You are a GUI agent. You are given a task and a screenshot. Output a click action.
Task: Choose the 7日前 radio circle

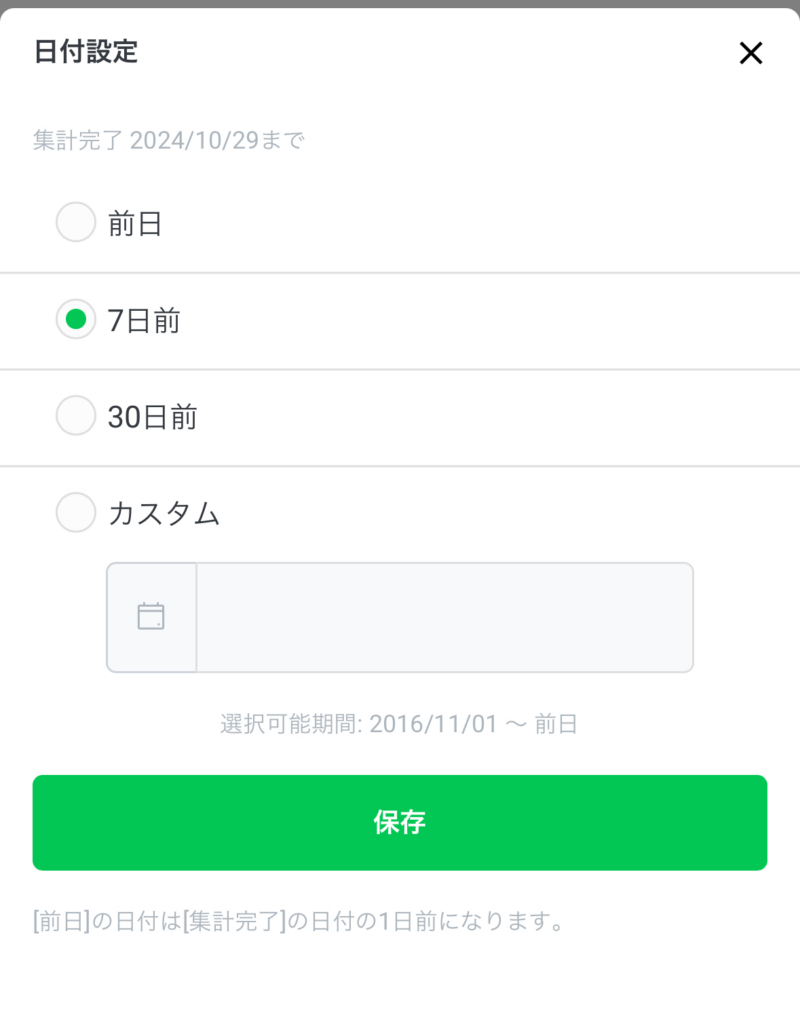pos(76,319)
